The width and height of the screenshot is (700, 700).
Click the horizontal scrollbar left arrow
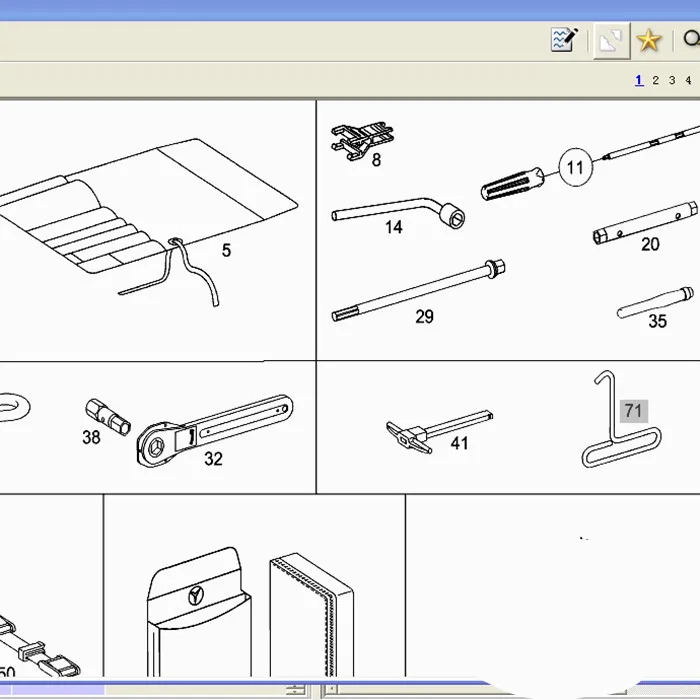(330, 690)
